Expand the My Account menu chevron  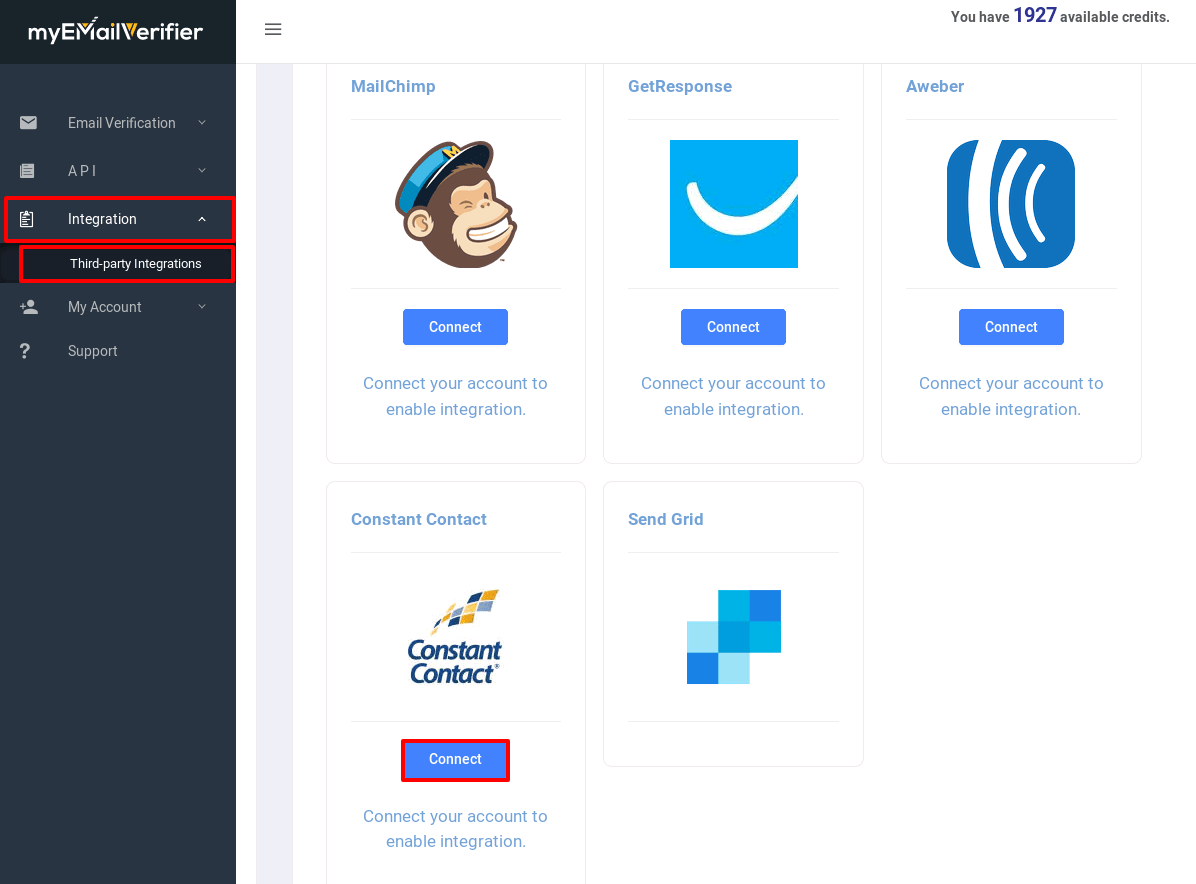[x=202, y=307]
